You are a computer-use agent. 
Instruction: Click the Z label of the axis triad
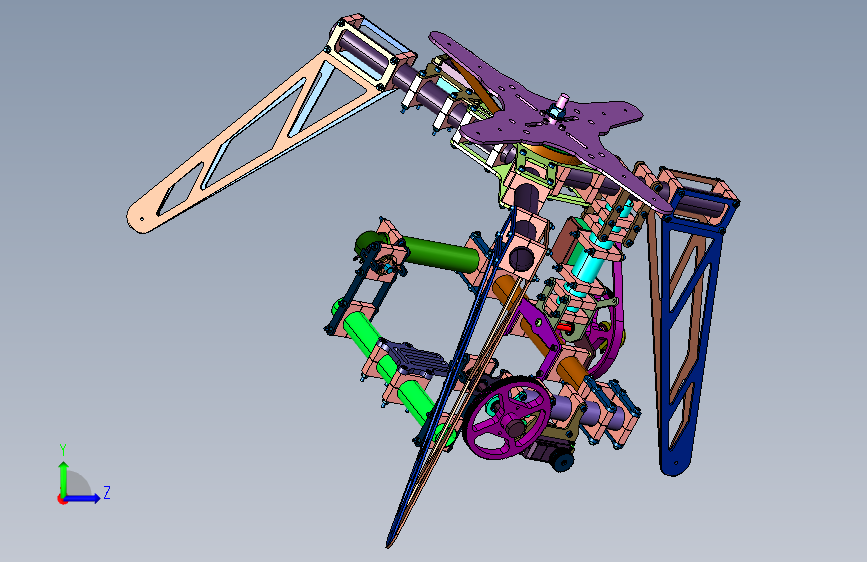coord(107,492)
